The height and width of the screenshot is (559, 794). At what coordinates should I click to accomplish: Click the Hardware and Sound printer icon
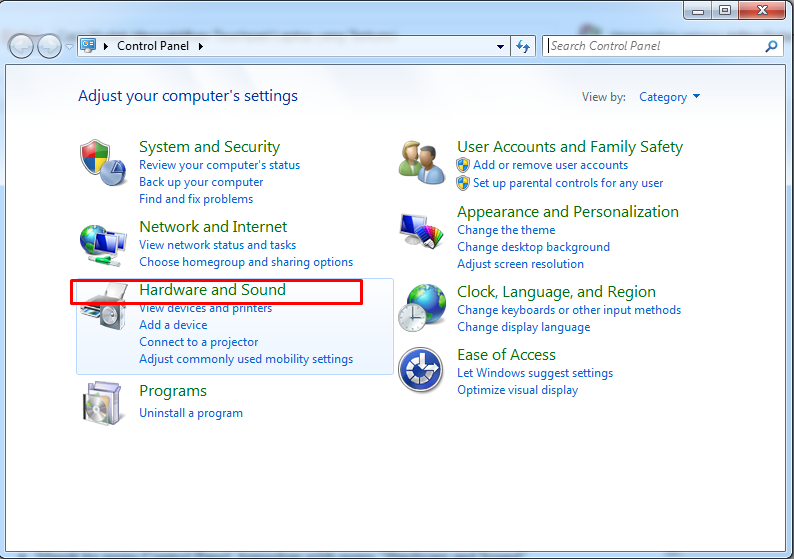pyautogui.click(x=103, y=307)
